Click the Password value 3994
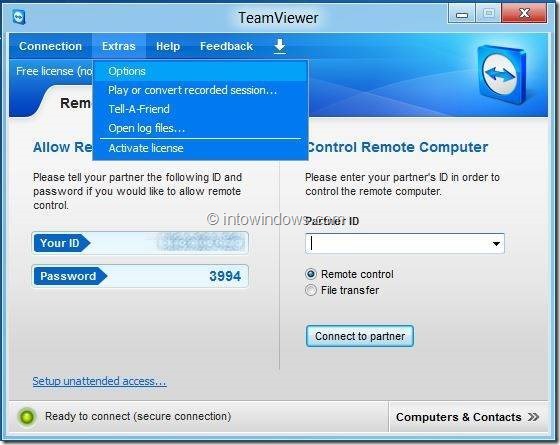 click(225, 276)
